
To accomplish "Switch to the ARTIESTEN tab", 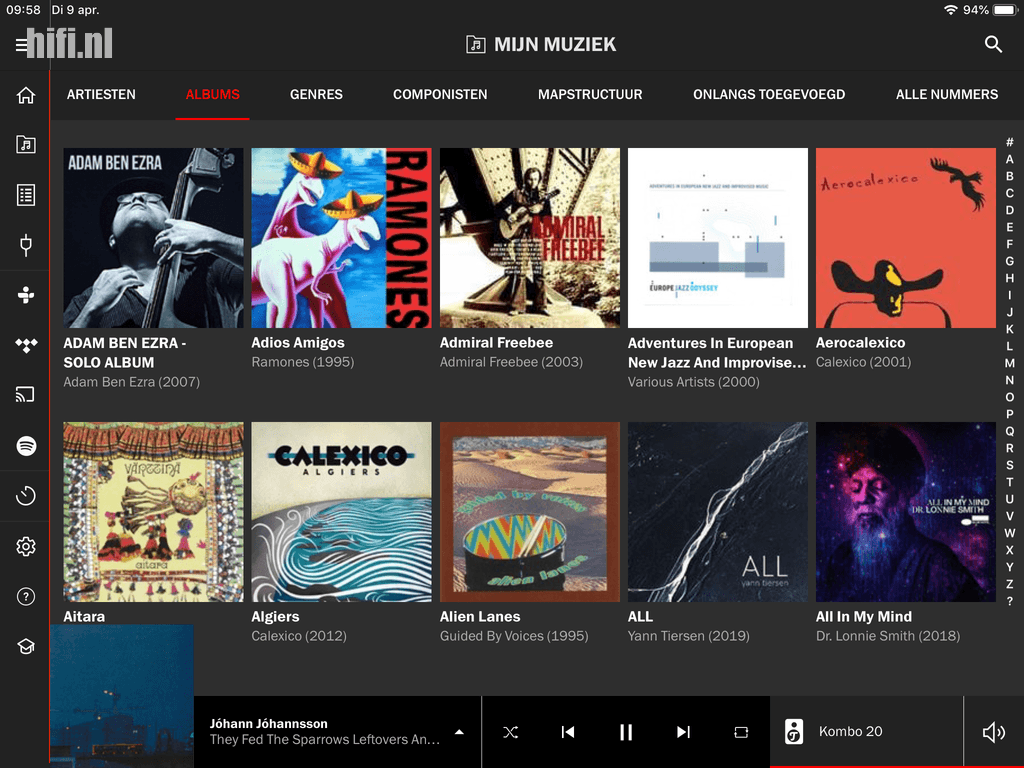I will click(x=101, y=95).
